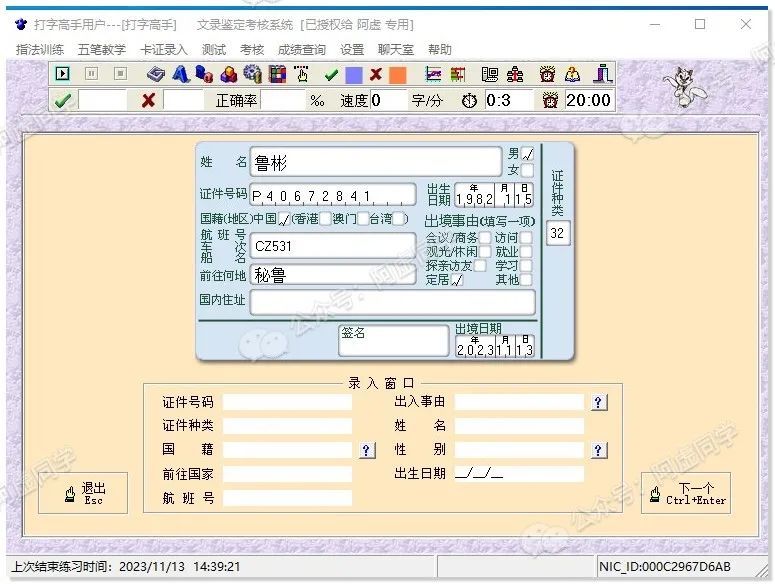Toggle the 澳门 nationality checkbox
Screen dimensions: 775x584
click(x=363, y=219)
